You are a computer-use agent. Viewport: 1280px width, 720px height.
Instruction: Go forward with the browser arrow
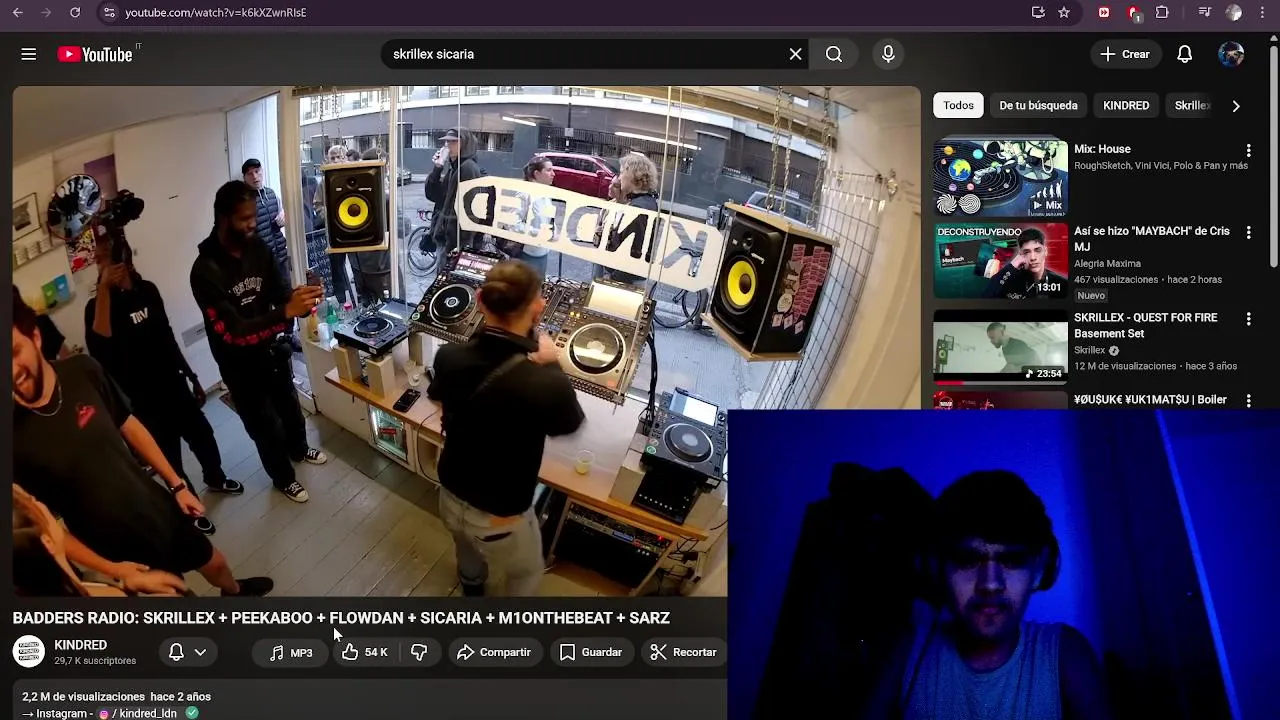[x=45, y=12]
